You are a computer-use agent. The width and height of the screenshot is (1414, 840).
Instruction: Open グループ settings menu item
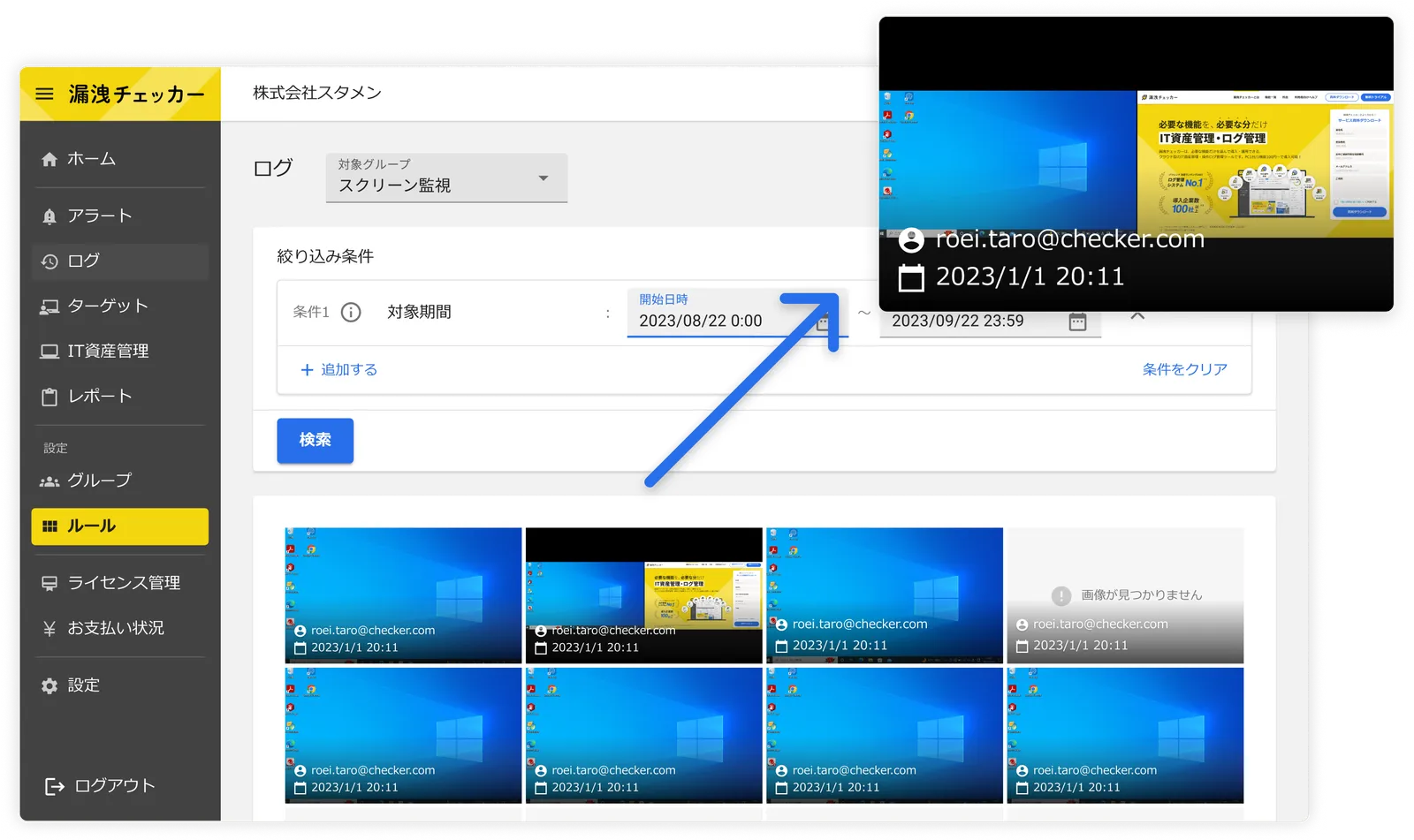pyautogui.click(x=120, y=481)
